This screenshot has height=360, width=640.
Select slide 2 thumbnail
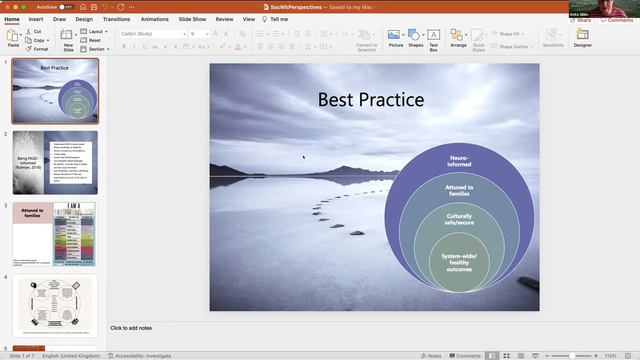tap(55, 162)
